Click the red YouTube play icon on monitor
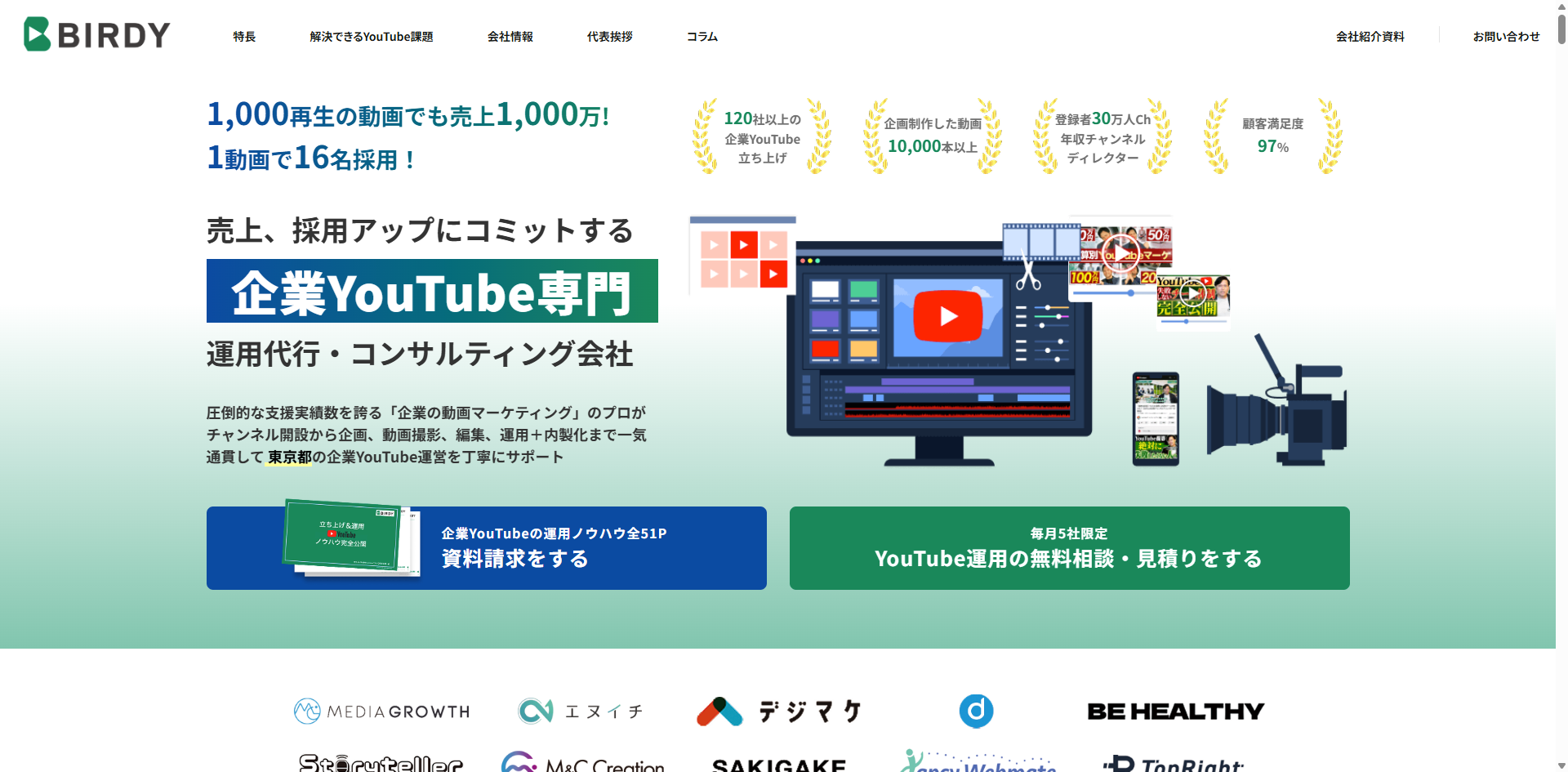 (x=947, y=316)
